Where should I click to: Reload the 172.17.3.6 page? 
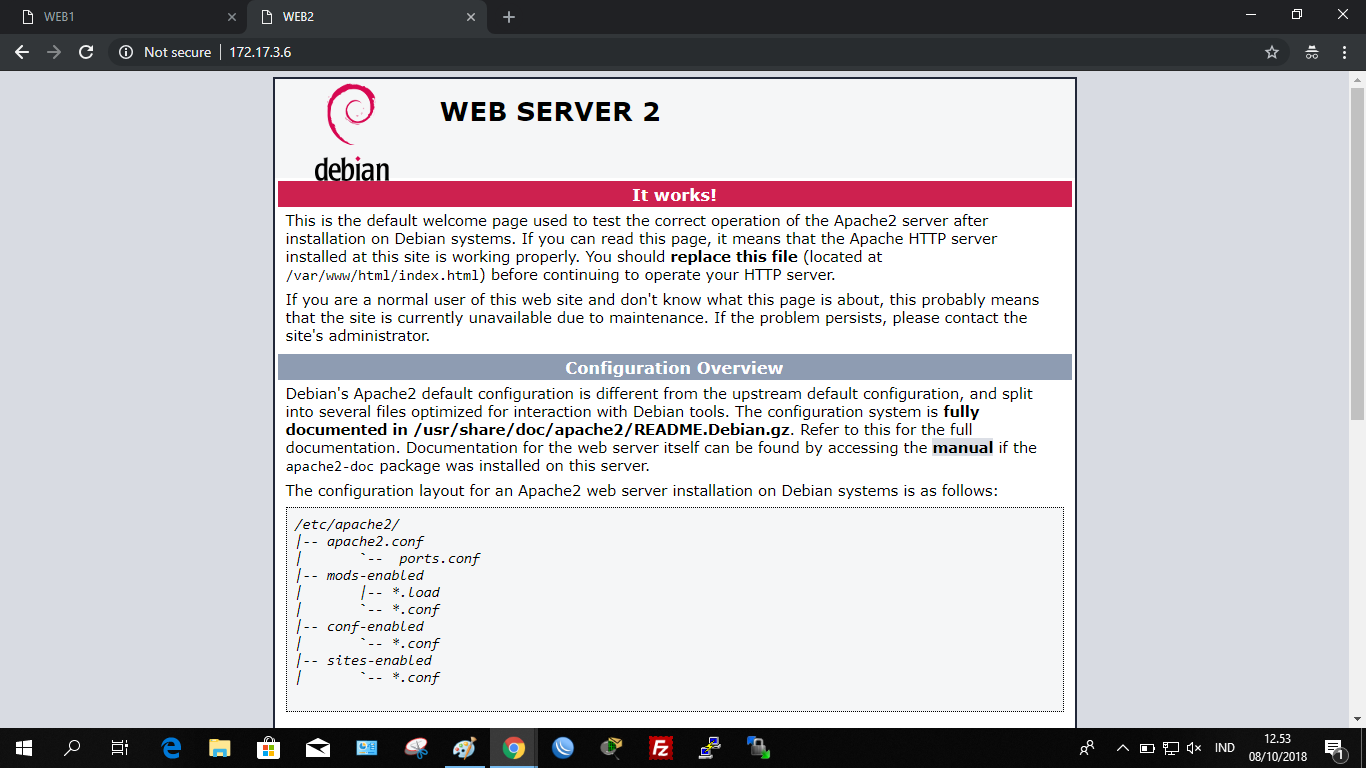click(86, 52)
